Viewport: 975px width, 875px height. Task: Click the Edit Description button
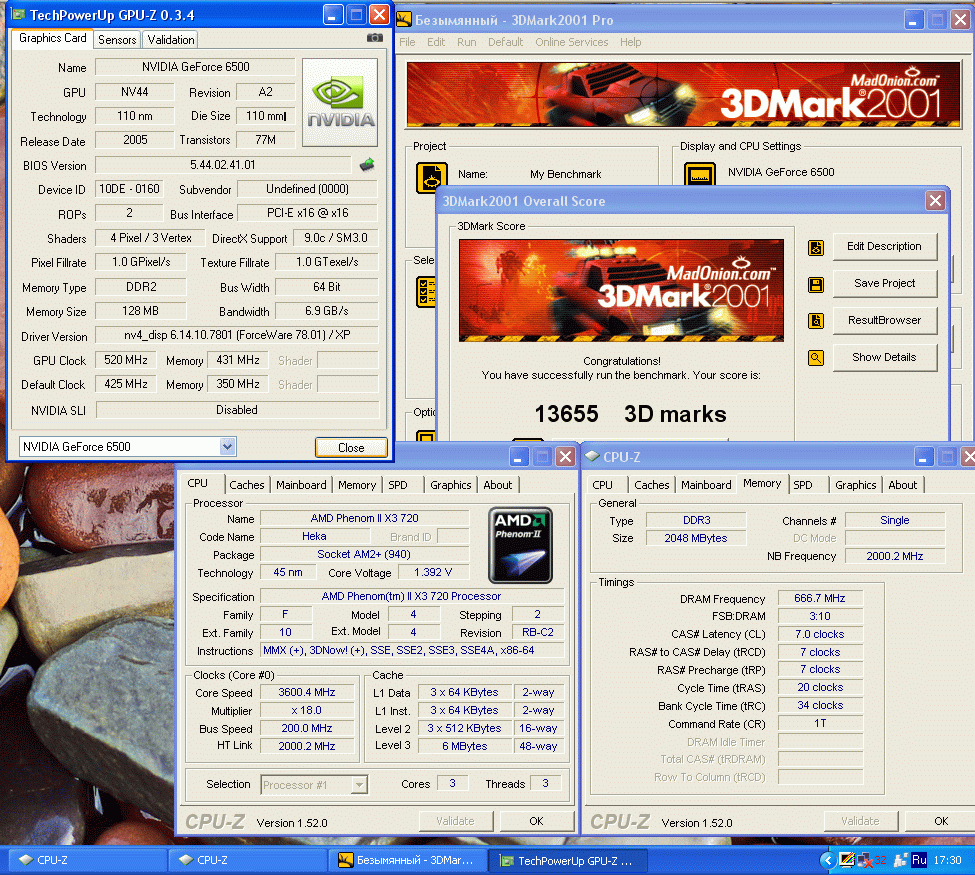(884, 246)
